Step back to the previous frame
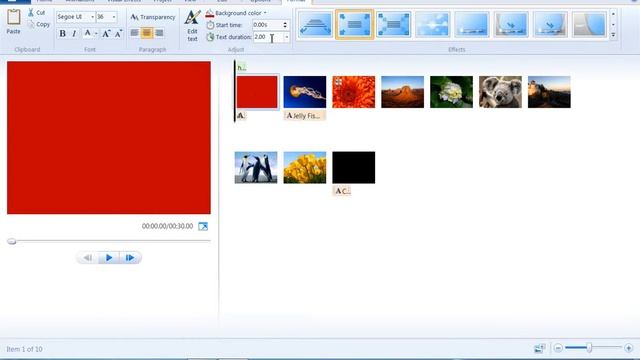This screenshot has width=640, height=360. click(87, 258)
